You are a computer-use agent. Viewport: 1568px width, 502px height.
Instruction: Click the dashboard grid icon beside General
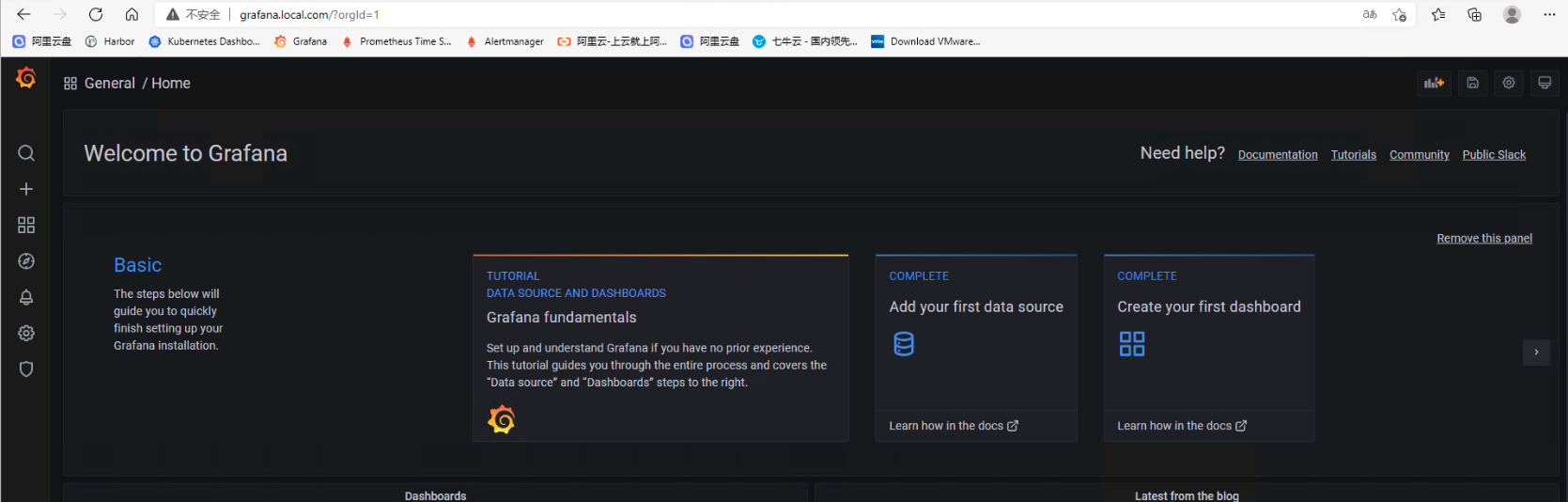tap(70, 84)
